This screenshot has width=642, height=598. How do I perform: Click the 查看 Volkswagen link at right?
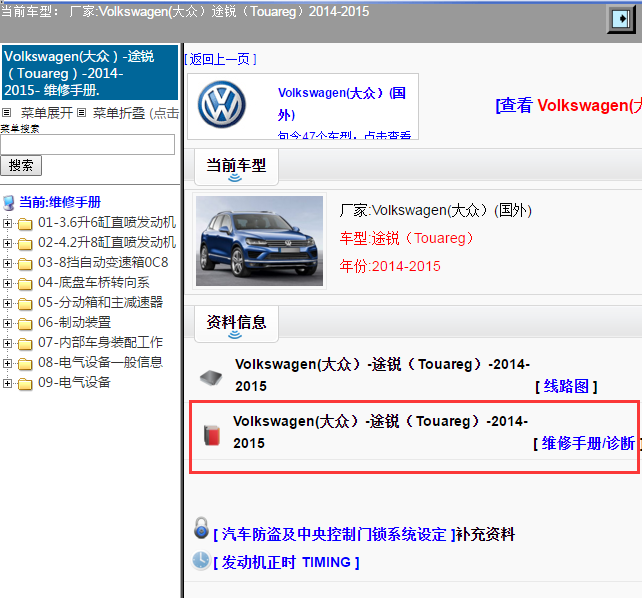(569, 106)
